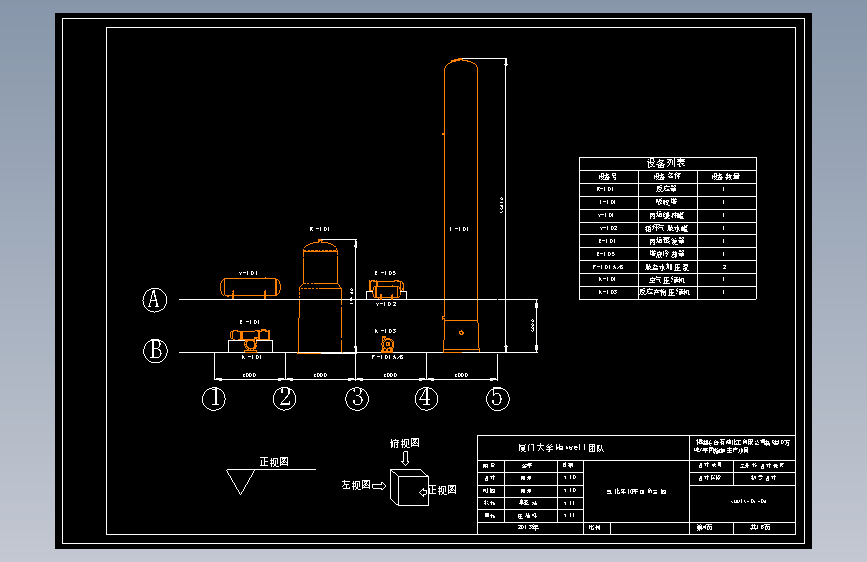Click the drawing name in title block center
The width and height of the screenshot is (867, 562).
[636, 492]
